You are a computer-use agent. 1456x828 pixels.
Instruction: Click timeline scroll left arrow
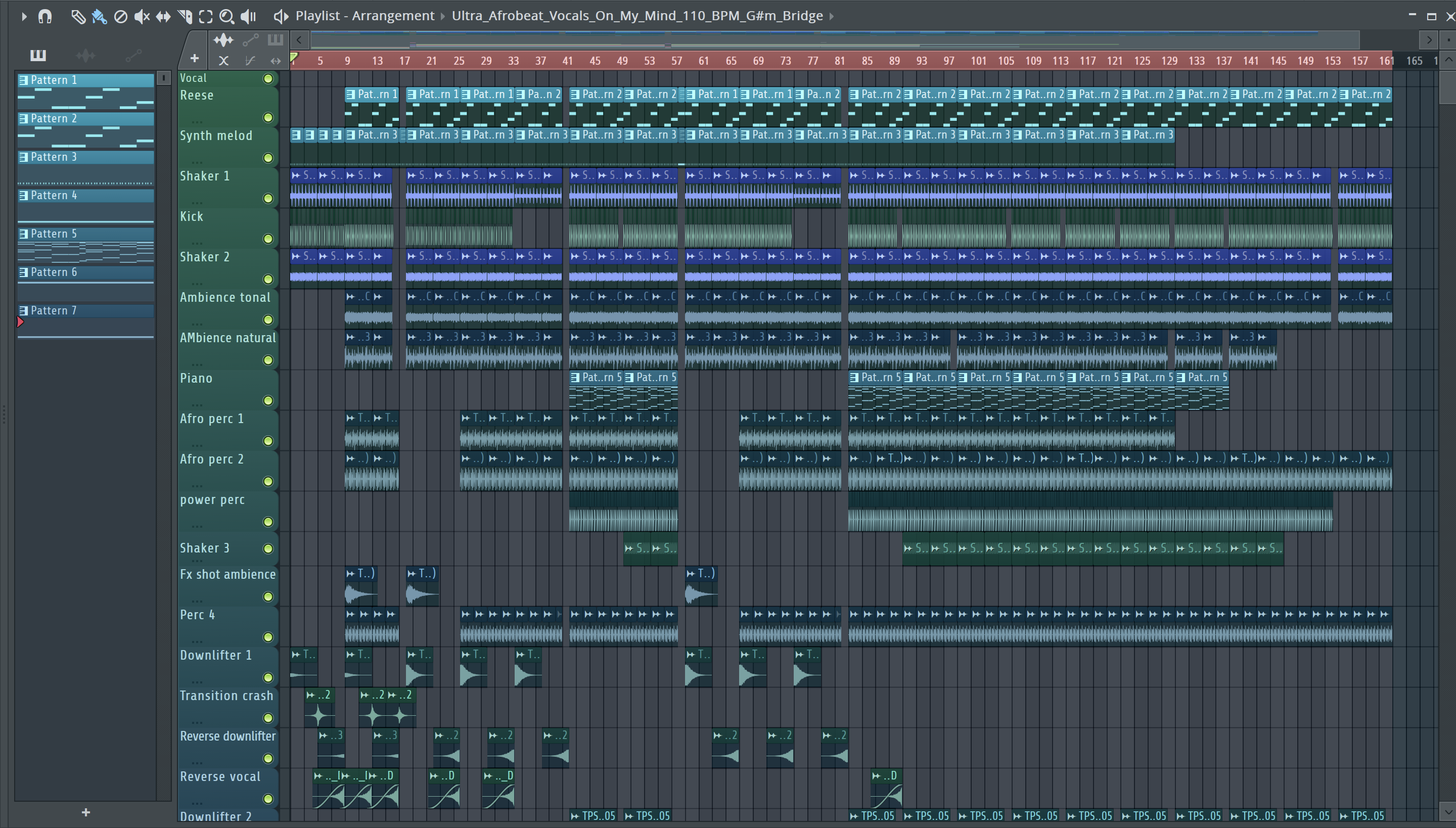pyautogui.click(x=299, y=40)
